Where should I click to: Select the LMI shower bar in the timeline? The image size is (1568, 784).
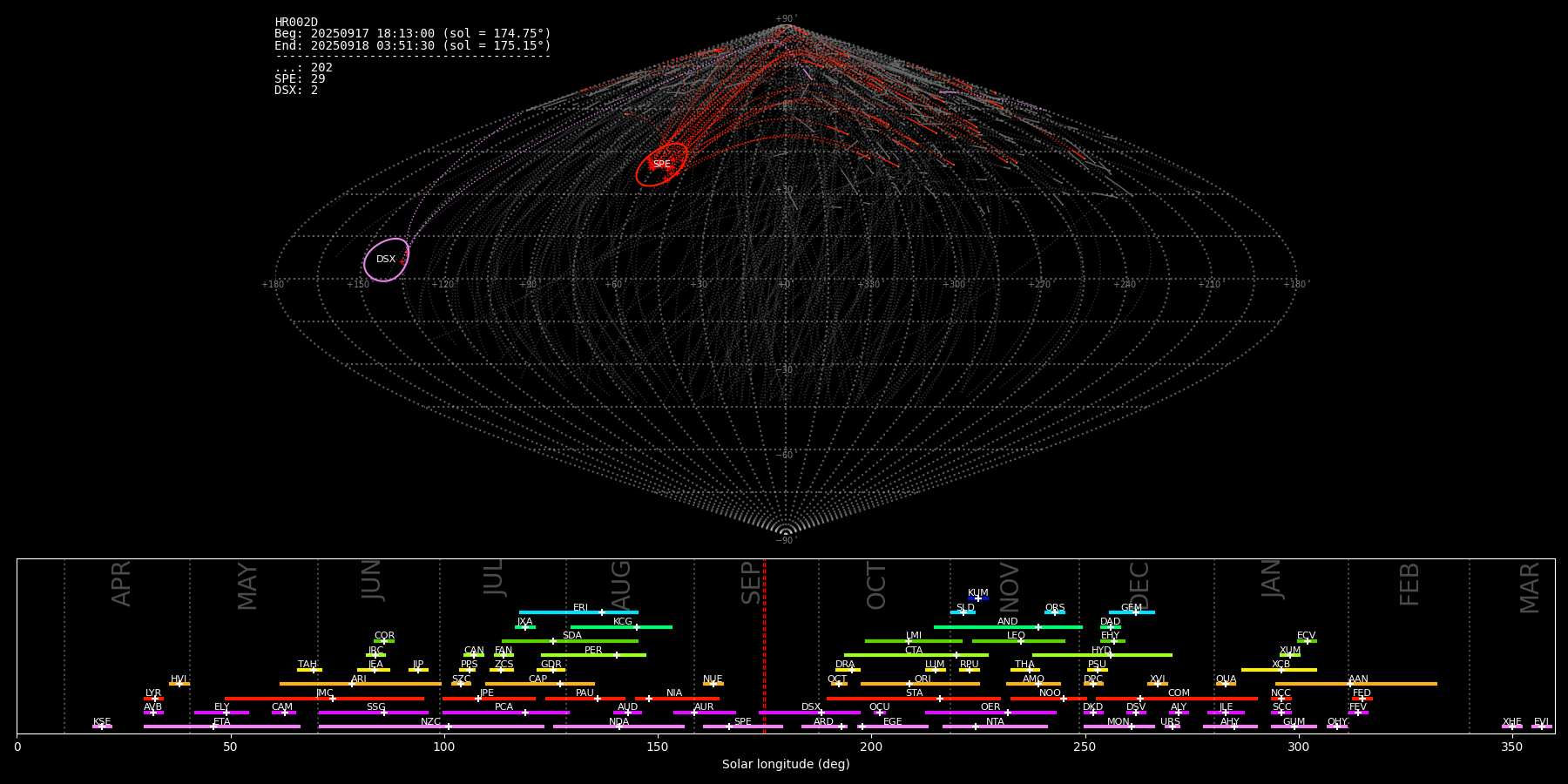tap(914, 641)
